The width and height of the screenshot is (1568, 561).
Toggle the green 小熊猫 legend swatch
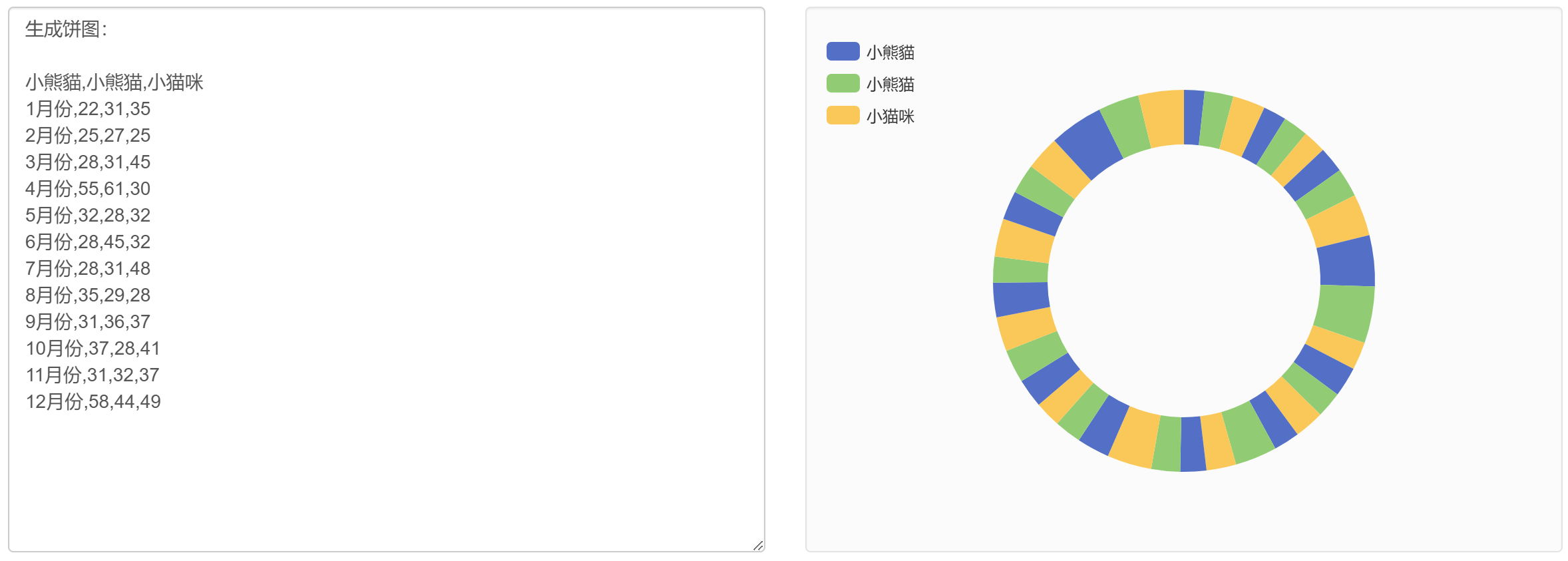(x=843, y=83)
